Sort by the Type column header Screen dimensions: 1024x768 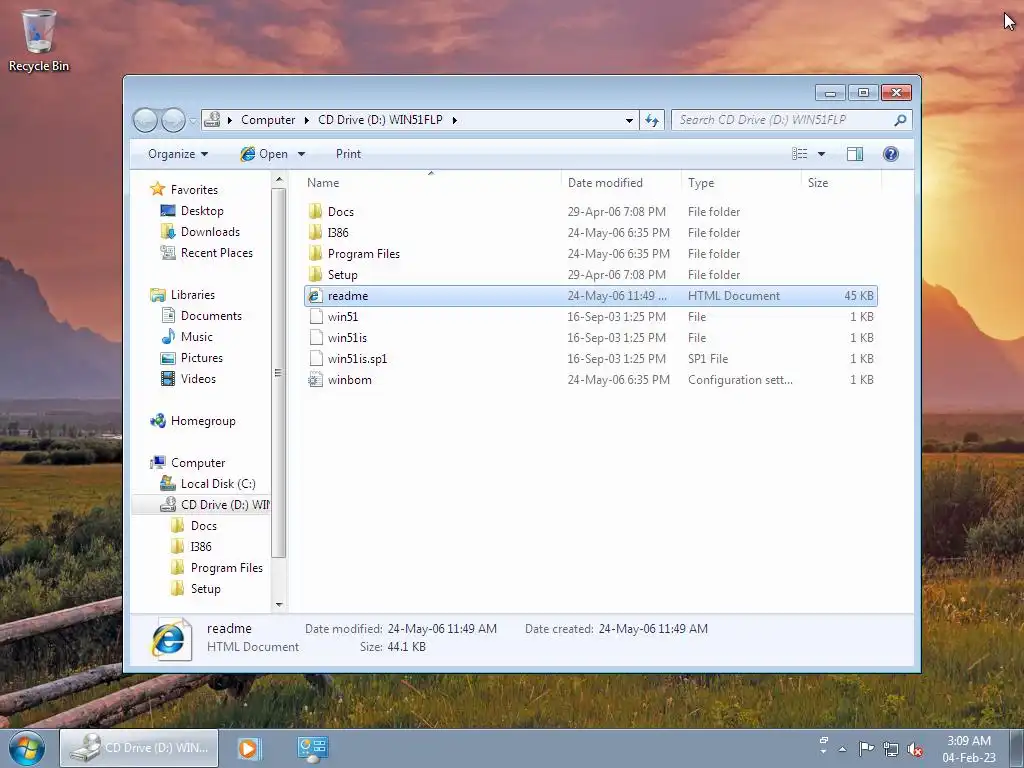pos(741,183)
